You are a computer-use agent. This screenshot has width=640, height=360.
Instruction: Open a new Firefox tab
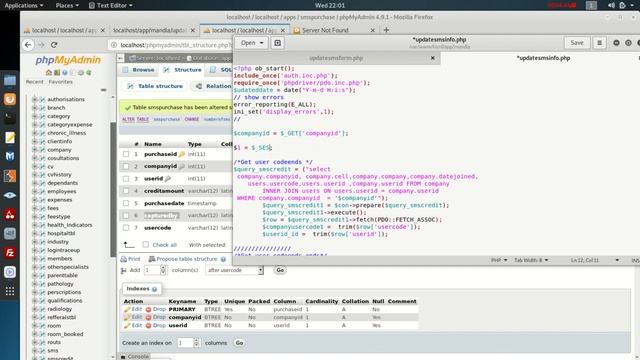coord(386,30)
